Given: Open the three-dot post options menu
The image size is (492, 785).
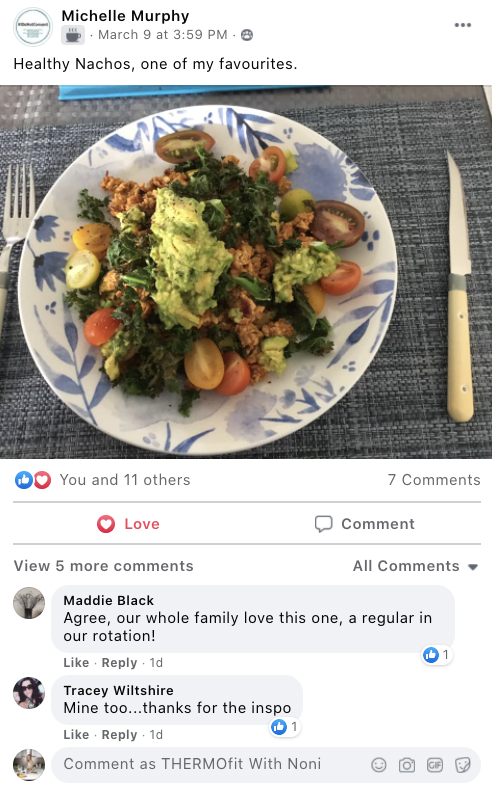Looking at the screenshot, I should click(462, 25).
